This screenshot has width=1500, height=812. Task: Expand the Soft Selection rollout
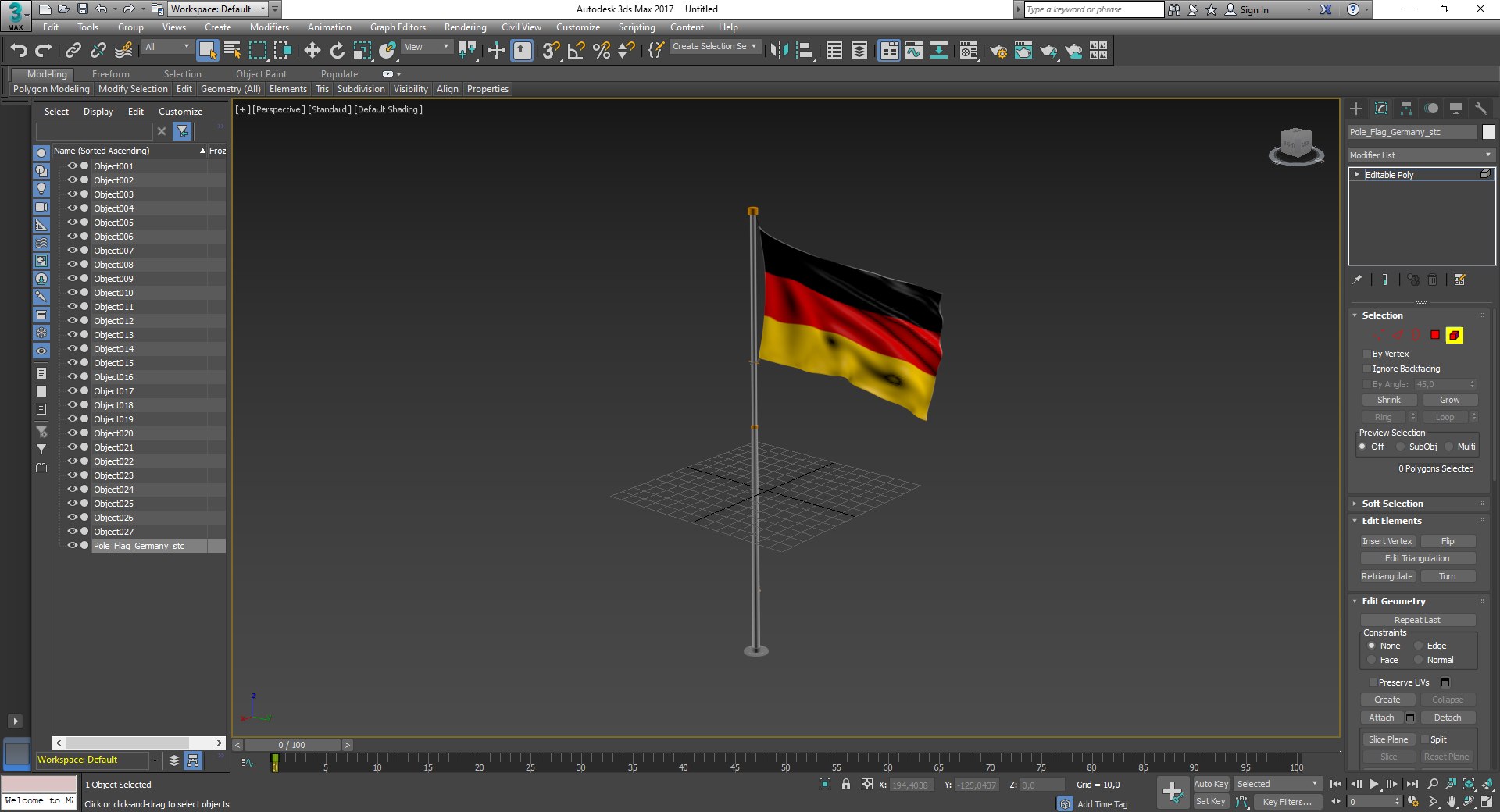pyautogui.click(x=1355, y=504)
